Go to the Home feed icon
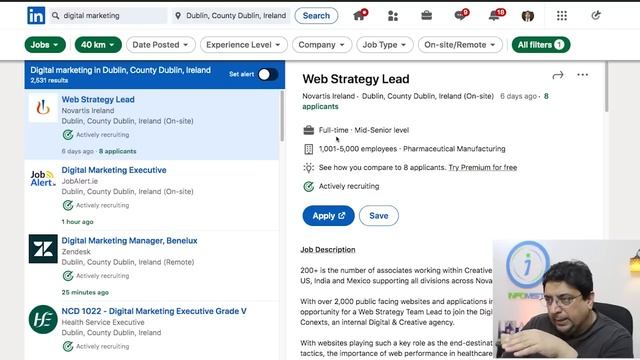 pyautogui.click(x=359, y=16)
